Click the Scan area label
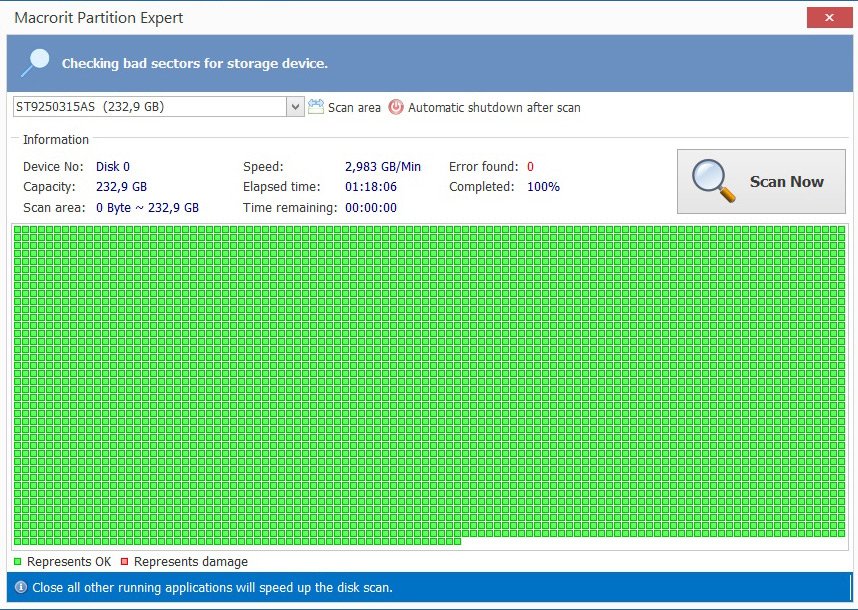 click(354, 108)
